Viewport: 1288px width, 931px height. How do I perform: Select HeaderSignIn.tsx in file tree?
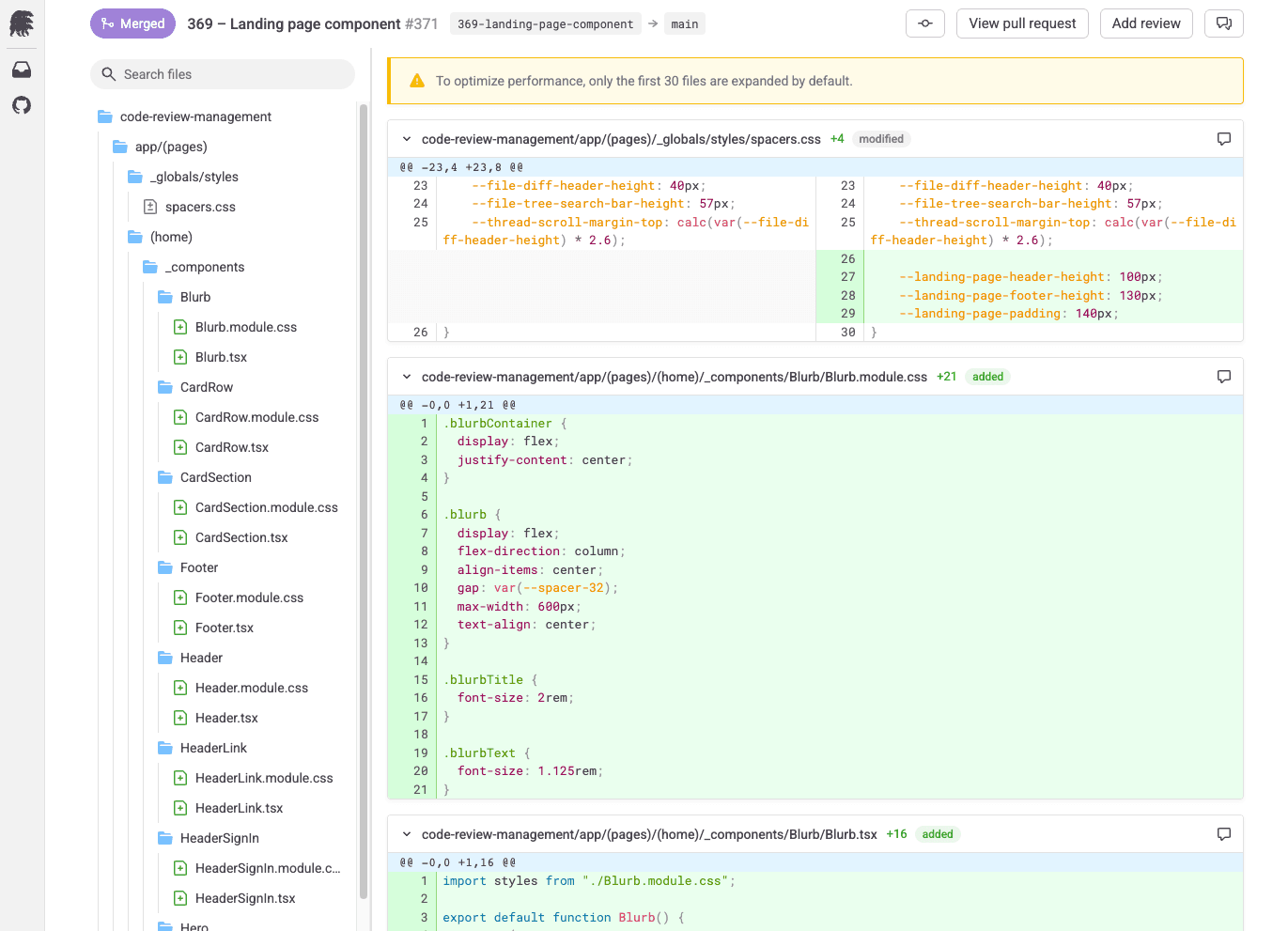[x=236, y=898]
